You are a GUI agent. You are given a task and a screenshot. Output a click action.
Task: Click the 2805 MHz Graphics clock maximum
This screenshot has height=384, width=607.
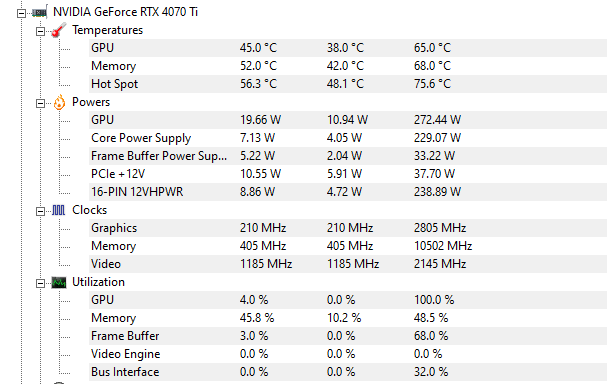440,228
